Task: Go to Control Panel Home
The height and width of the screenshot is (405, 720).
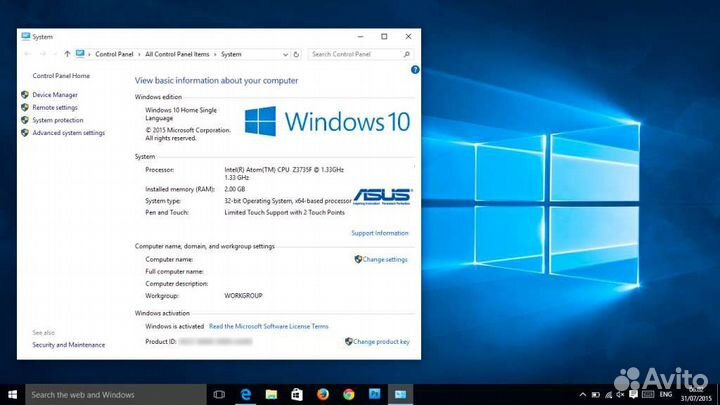Action: pyautogui.click(x=61, y=76)
